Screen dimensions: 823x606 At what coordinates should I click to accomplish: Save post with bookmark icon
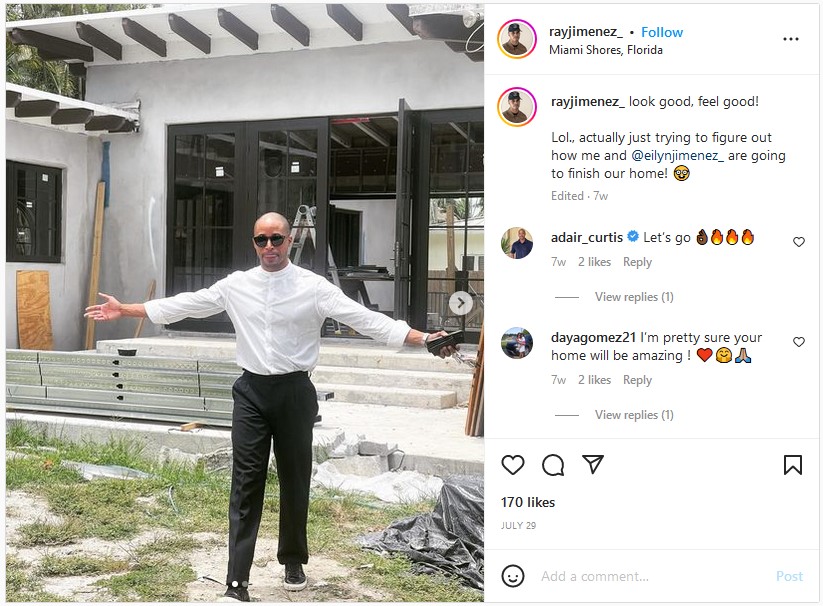(793, 465)
